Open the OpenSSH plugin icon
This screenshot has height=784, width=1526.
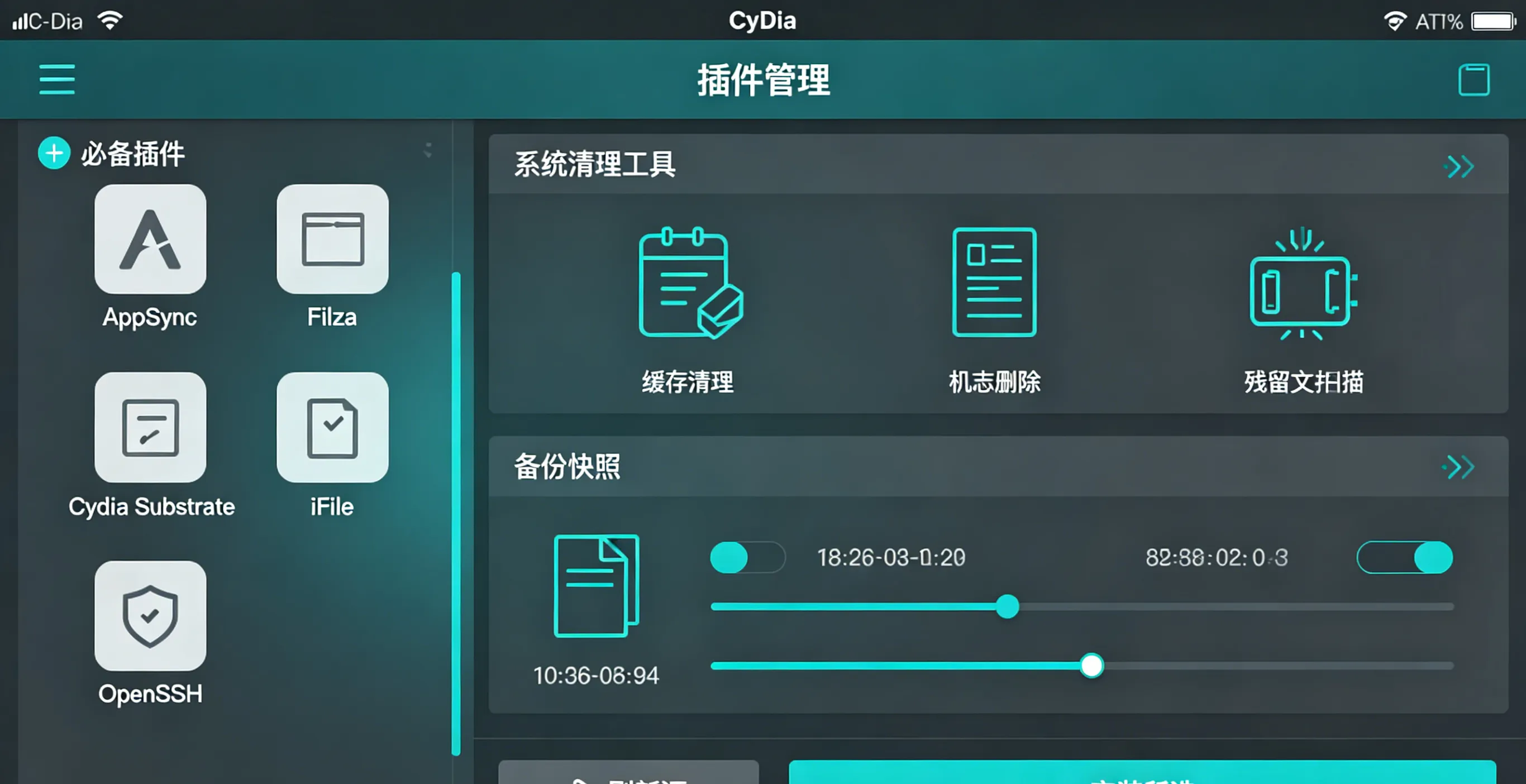point(150,615)
